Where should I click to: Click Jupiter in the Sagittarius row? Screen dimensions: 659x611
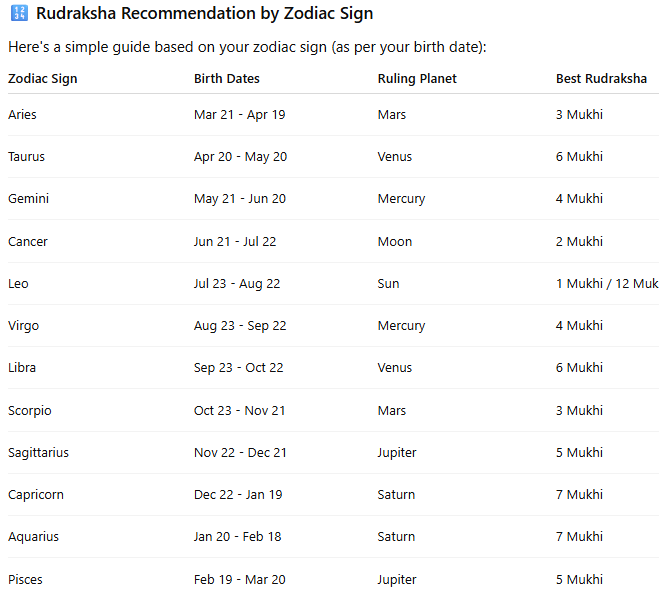coord(397,453)
